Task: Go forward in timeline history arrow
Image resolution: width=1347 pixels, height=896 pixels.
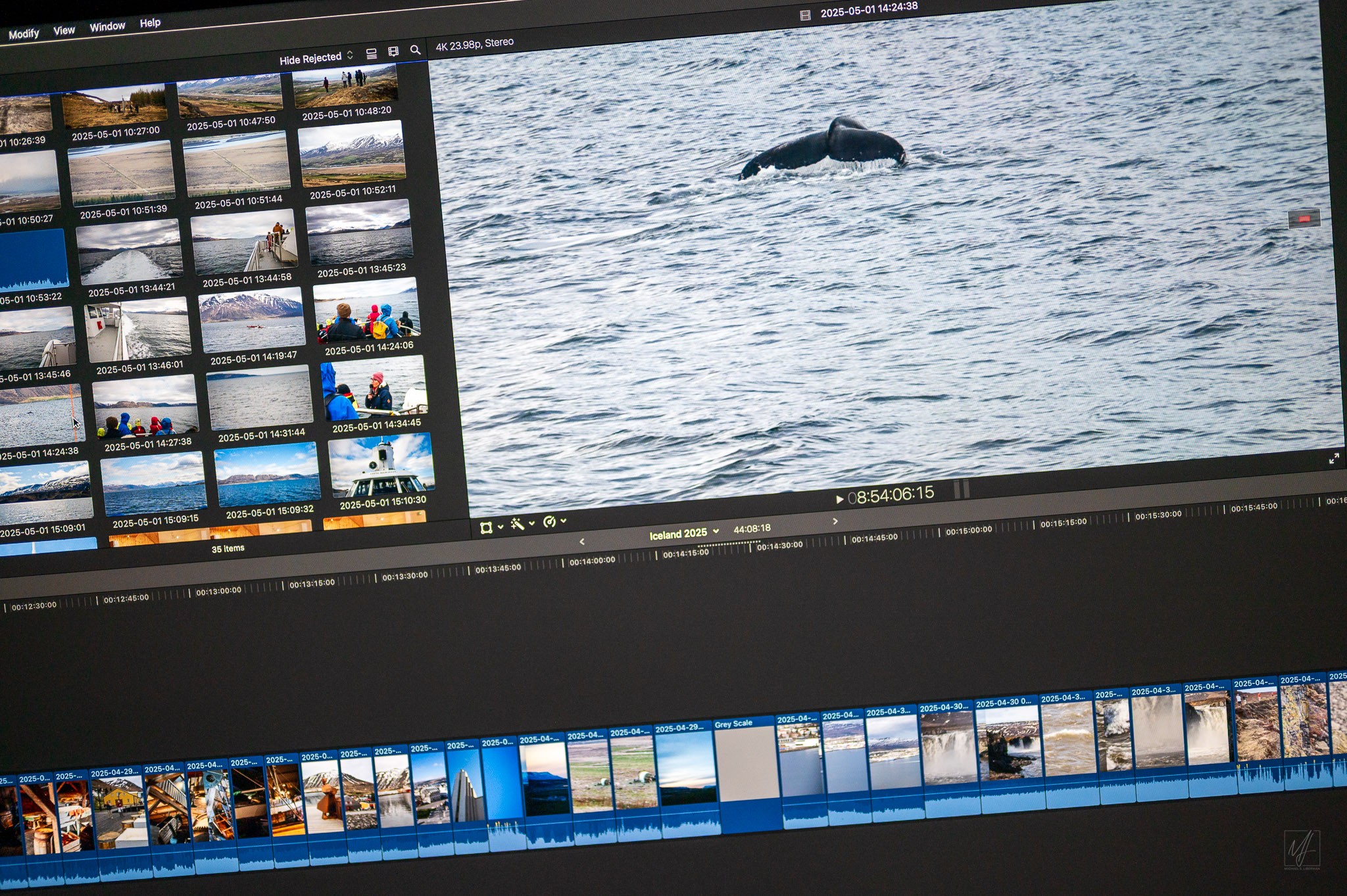Action: 835,521
